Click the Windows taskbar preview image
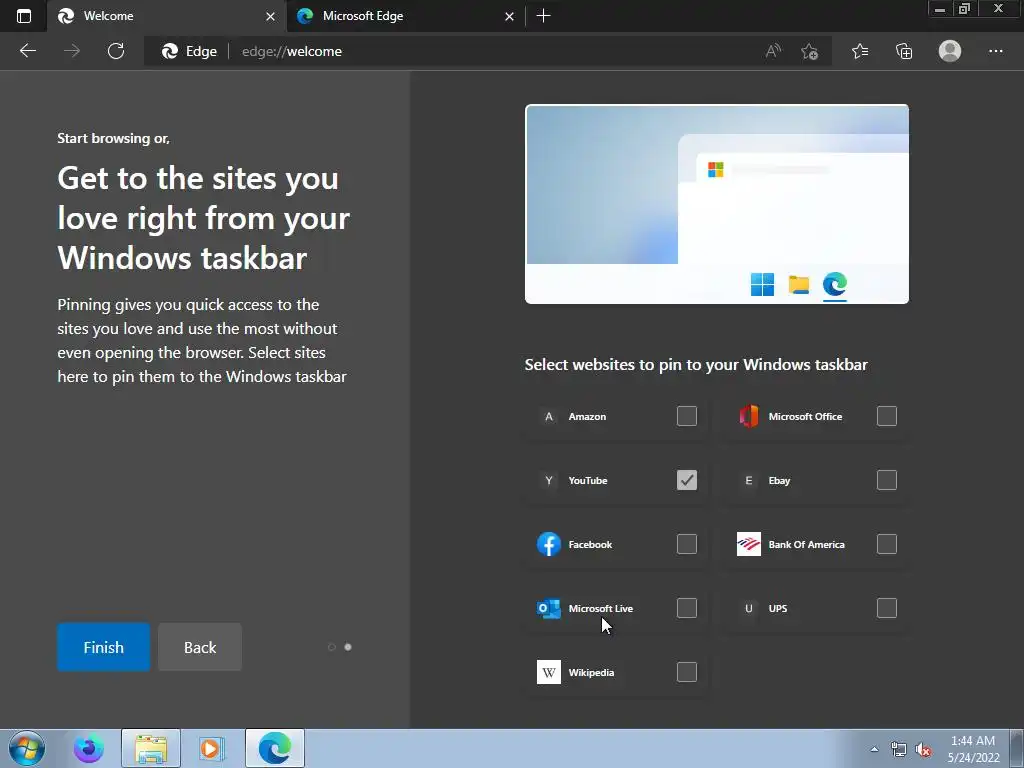Viewport: 1024px width, 768px height. click(x=716, y=204)
